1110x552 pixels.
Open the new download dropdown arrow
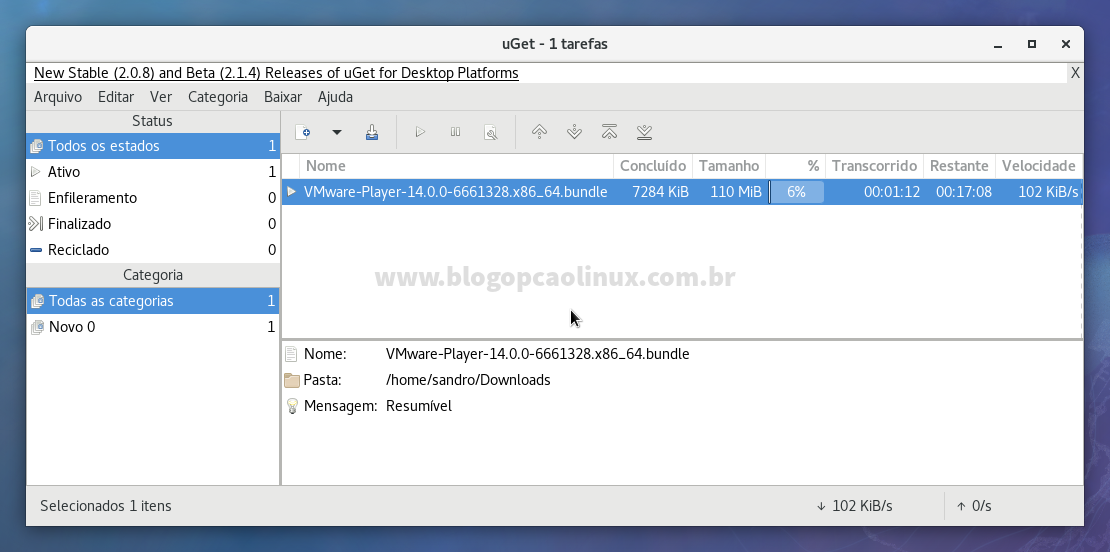(x=337, y=132)
